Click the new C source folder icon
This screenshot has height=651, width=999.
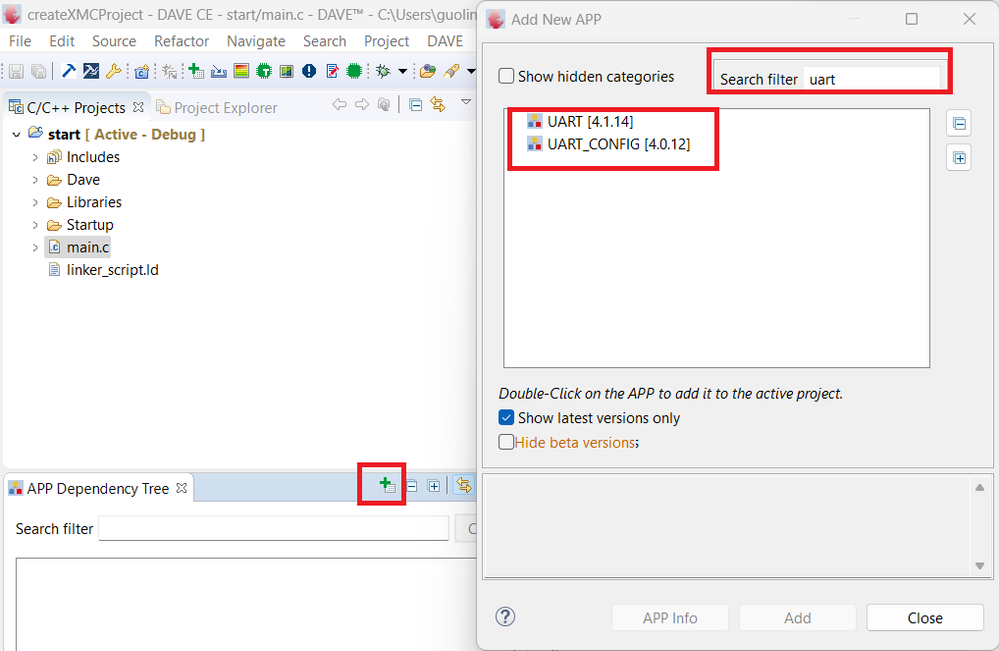click(x=142, y=71)
